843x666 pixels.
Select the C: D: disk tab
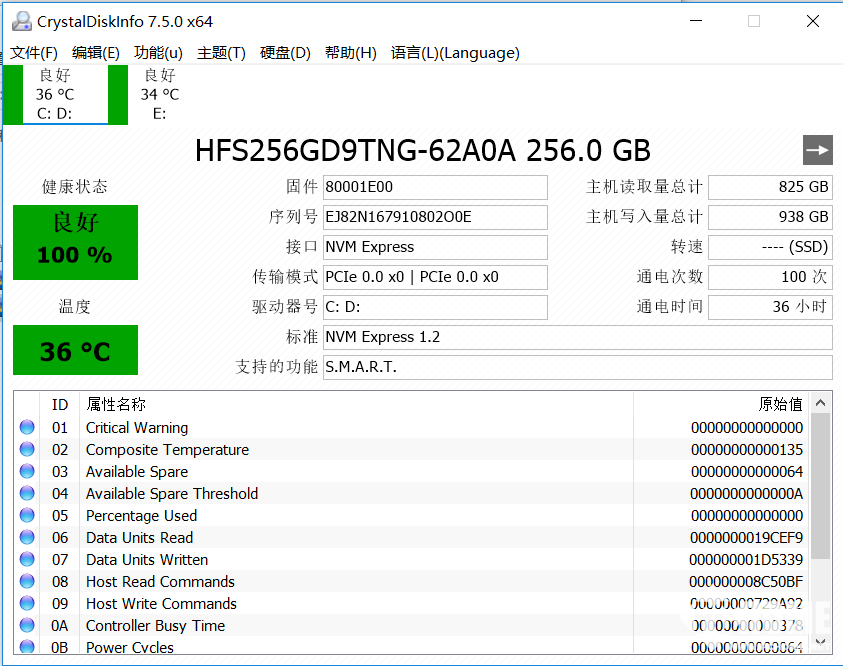pyautogui.click(x=55, y=95)
